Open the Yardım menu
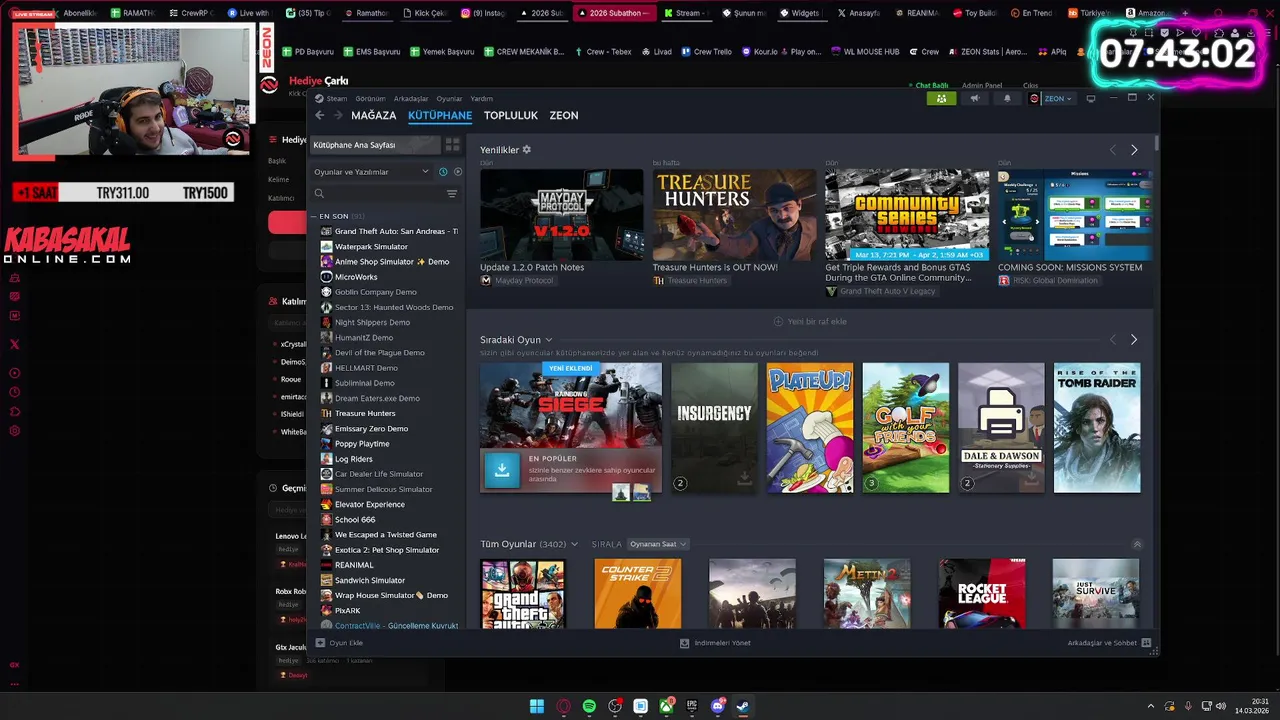This screenshot has width=1280, height=720. point(482,99)
